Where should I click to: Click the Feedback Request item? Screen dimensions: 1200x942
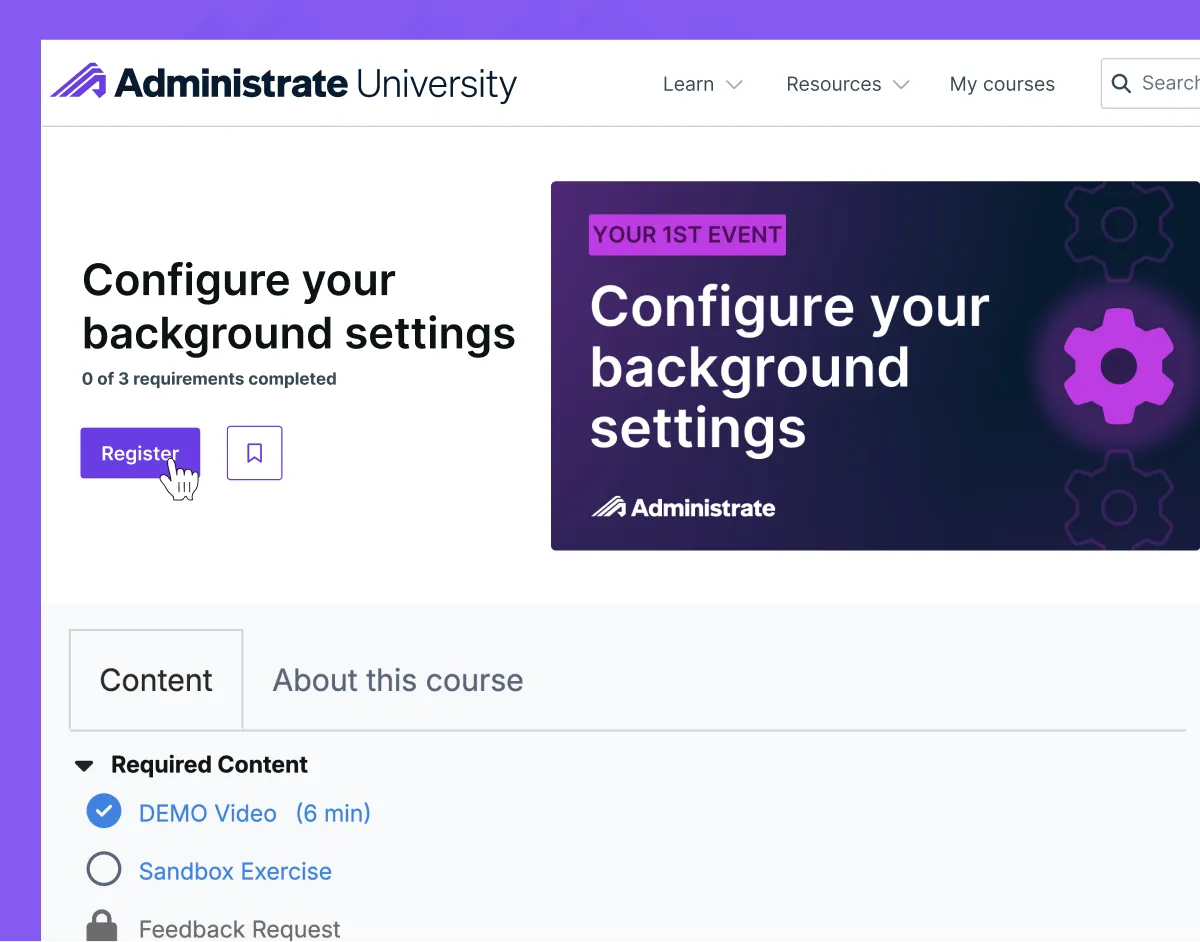click(240, 929)
